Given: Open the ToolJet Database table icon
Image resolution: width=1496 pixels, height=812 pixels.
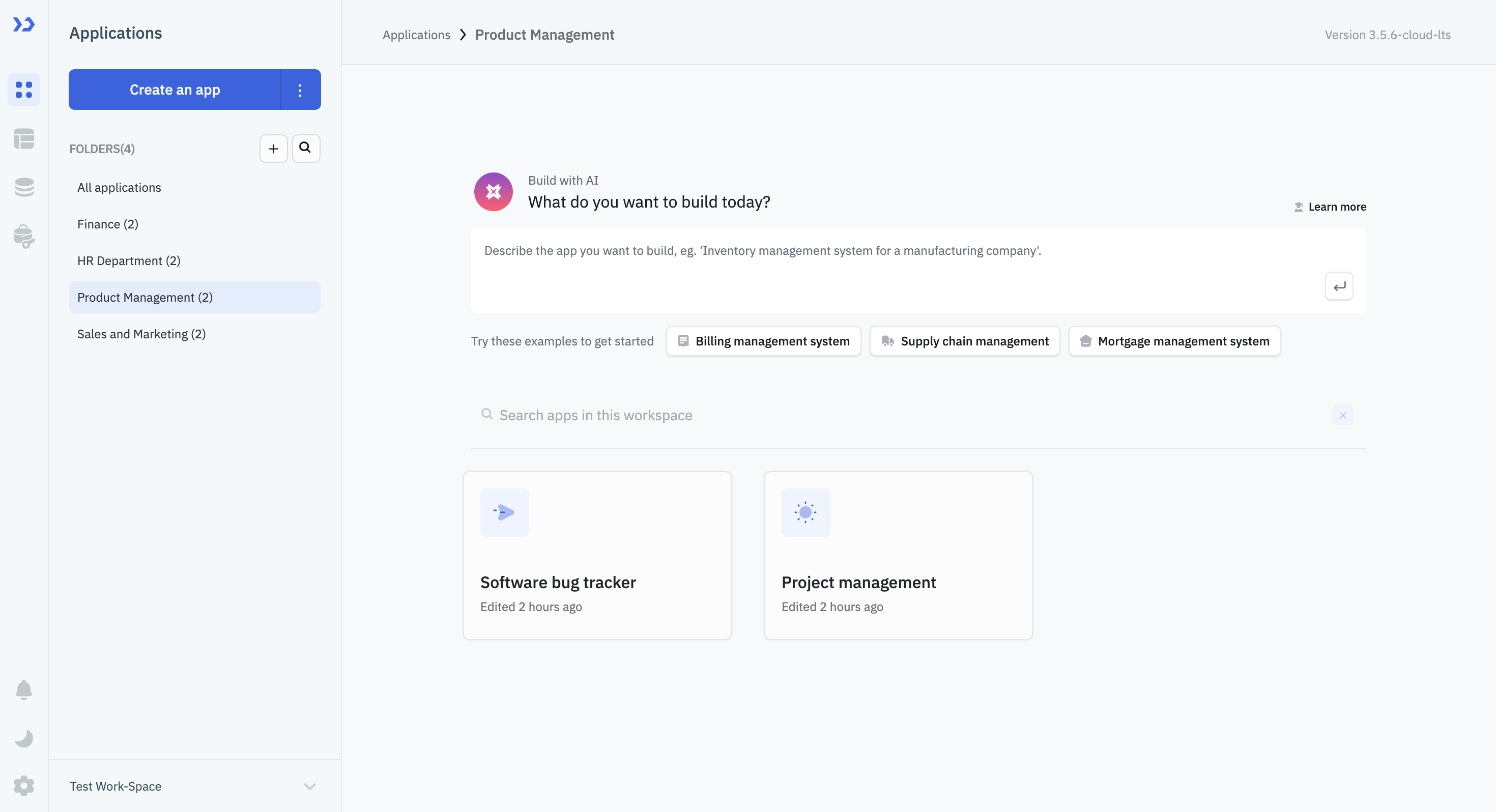Looking at the screenshot, I should (x=24, y=139).
